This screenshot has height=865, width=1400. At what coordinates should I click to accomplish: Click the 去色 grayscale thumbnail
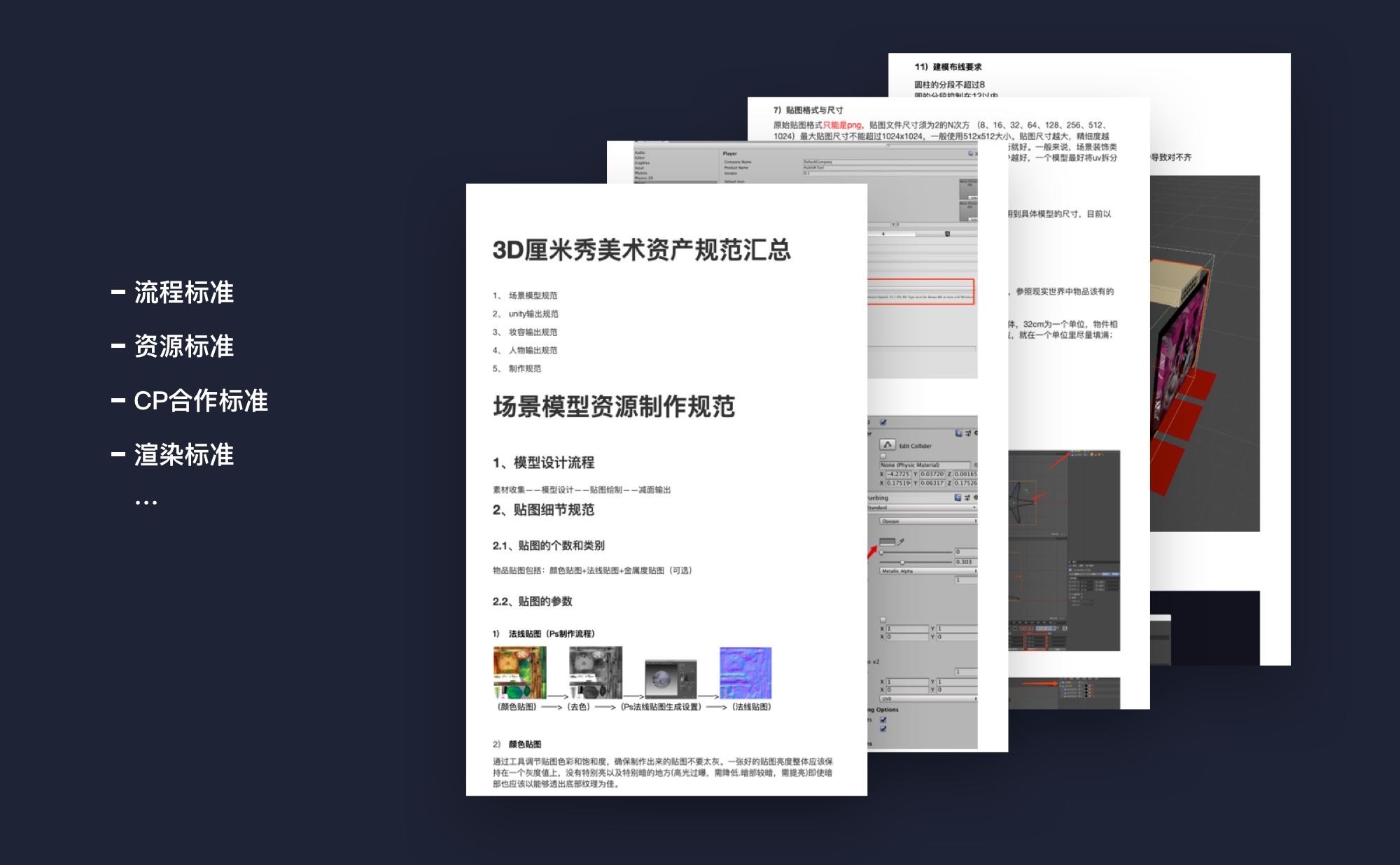[x=596, y=673]
